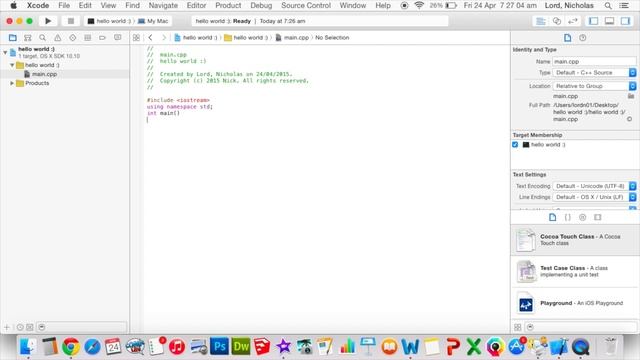Viewport: 640px width, 360px height.
Task: Toggle the Navigator panel visibility
Action: [593, 21]
